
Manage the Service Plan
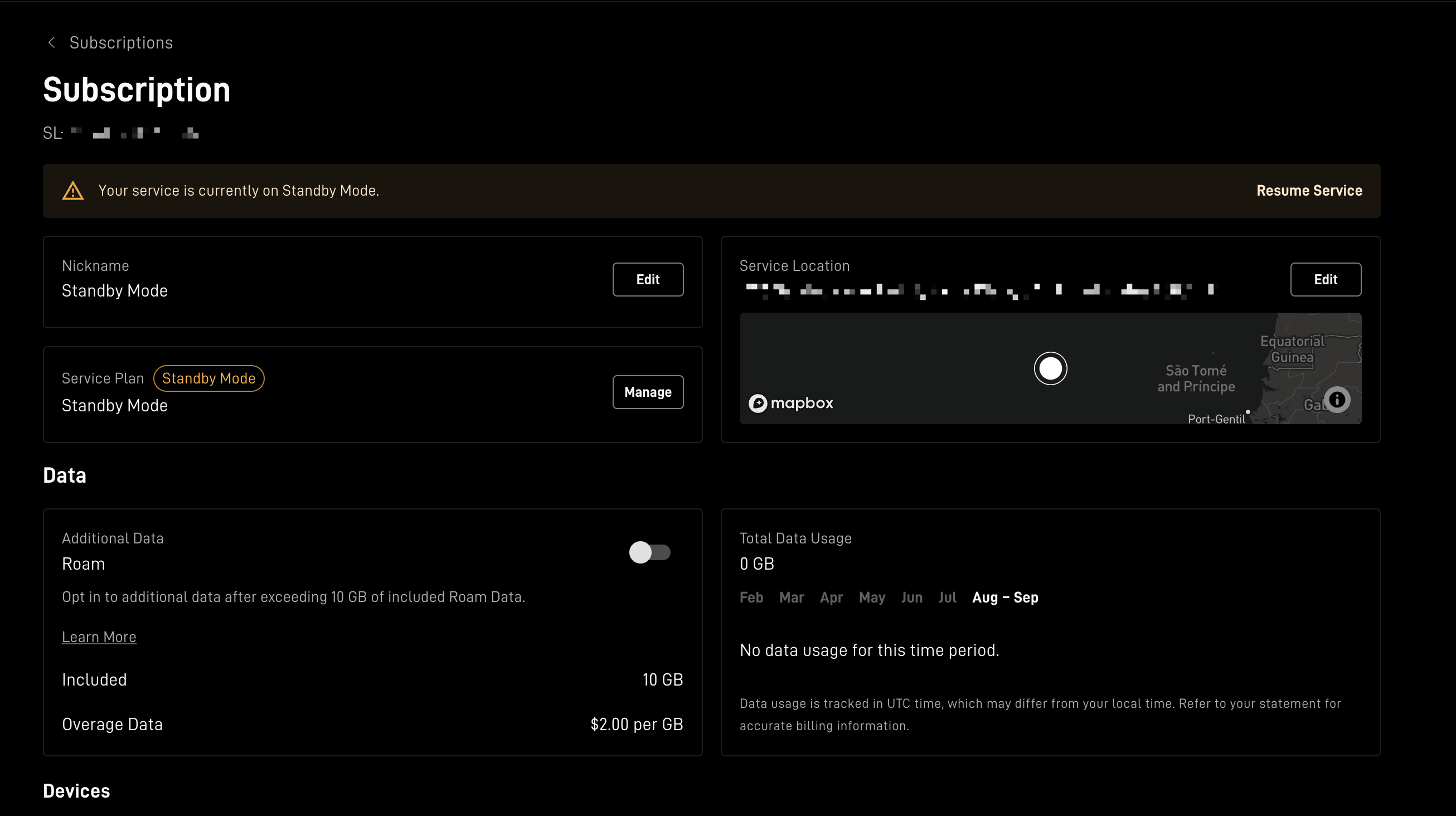(x=648, y=392)
